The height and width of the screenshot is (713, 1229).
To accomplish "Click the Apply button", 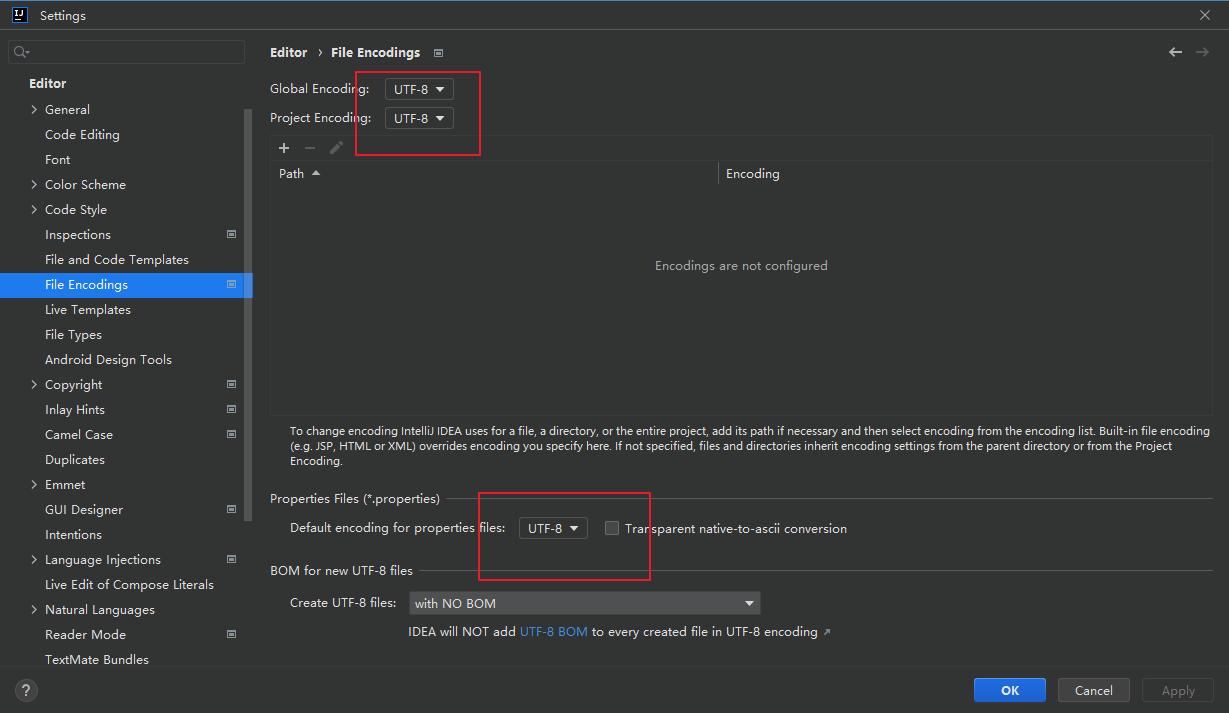I will click(1178, 690).
